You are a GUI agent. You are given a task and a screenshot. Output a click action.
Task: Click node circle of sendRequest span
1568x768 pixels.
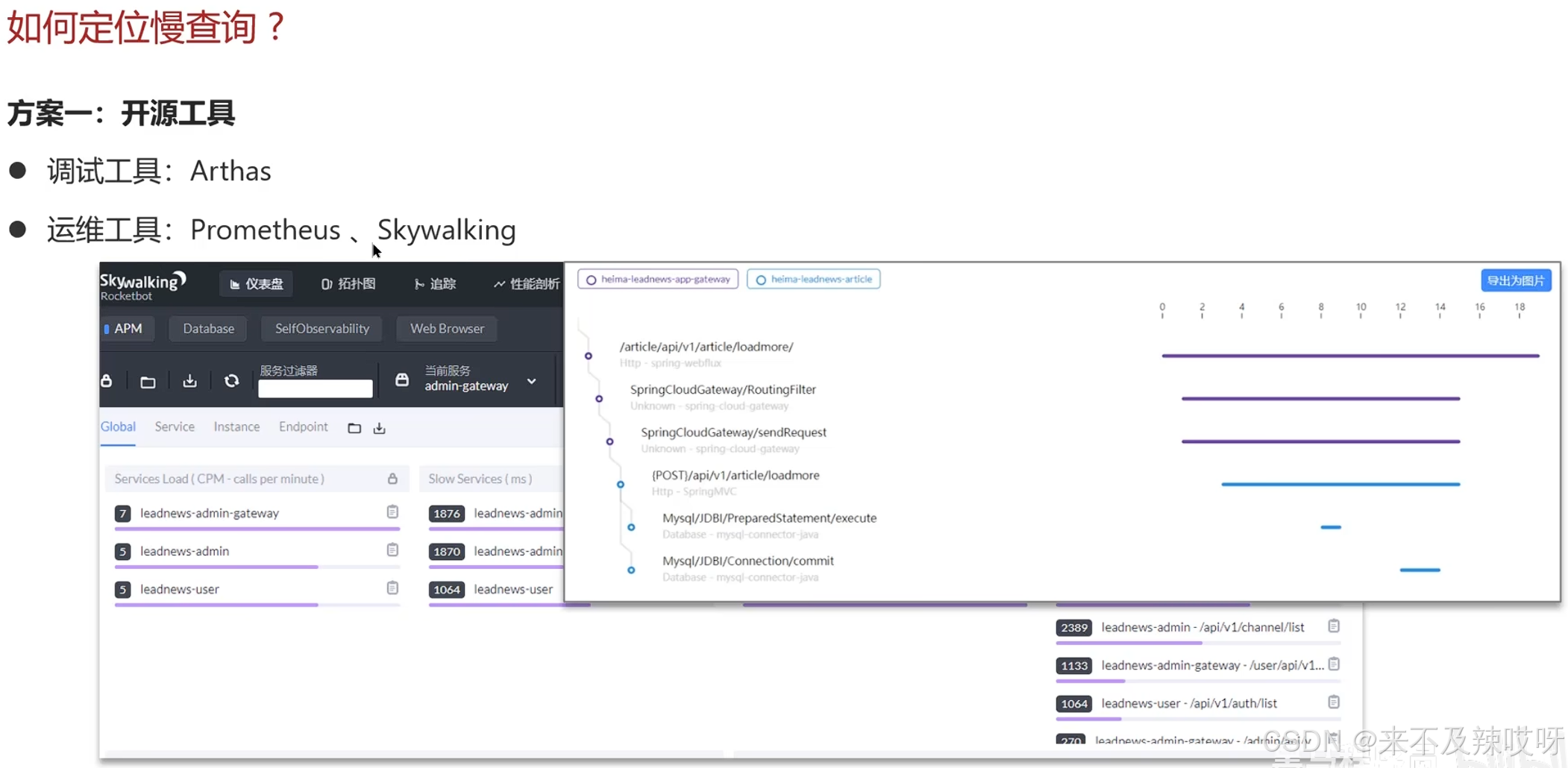coord(609,441)
